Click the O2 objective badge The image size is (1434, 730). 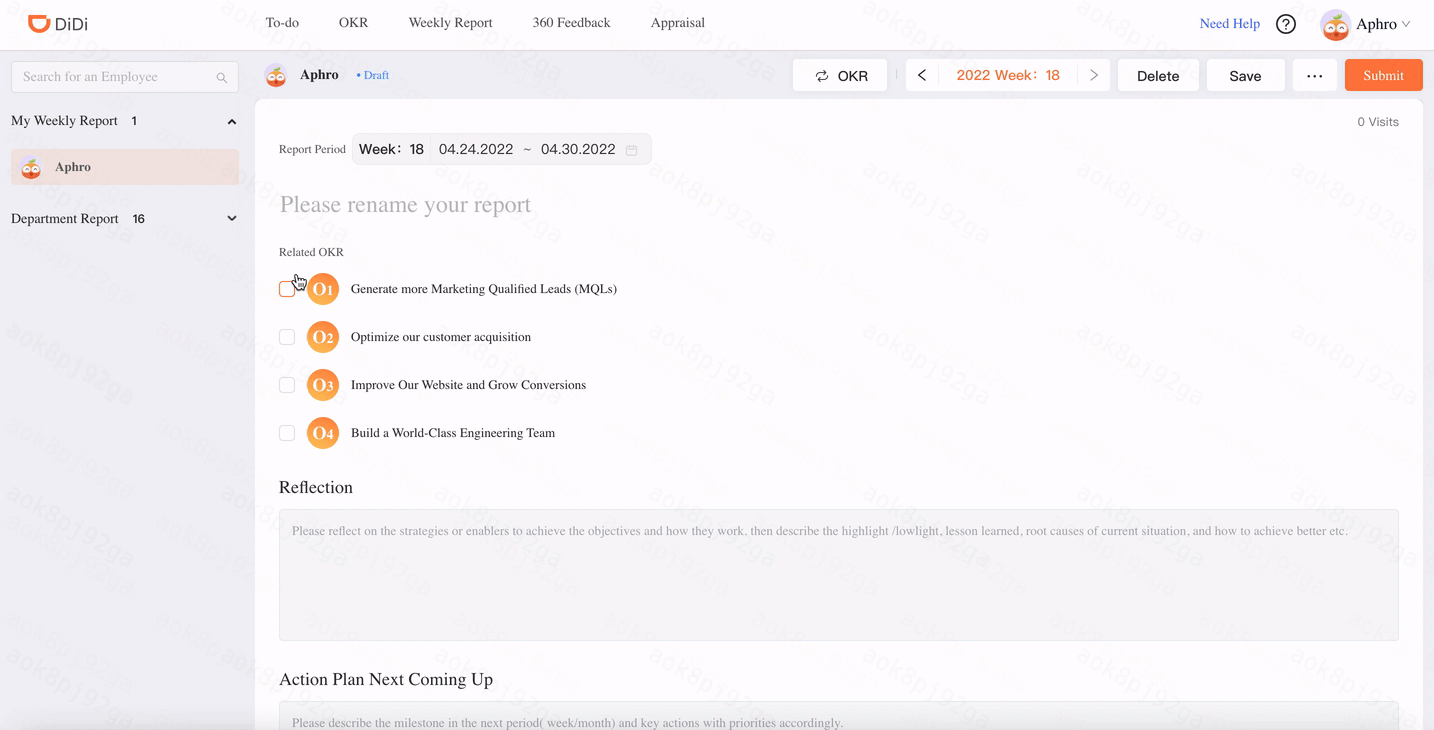click(x=323, y=337)
